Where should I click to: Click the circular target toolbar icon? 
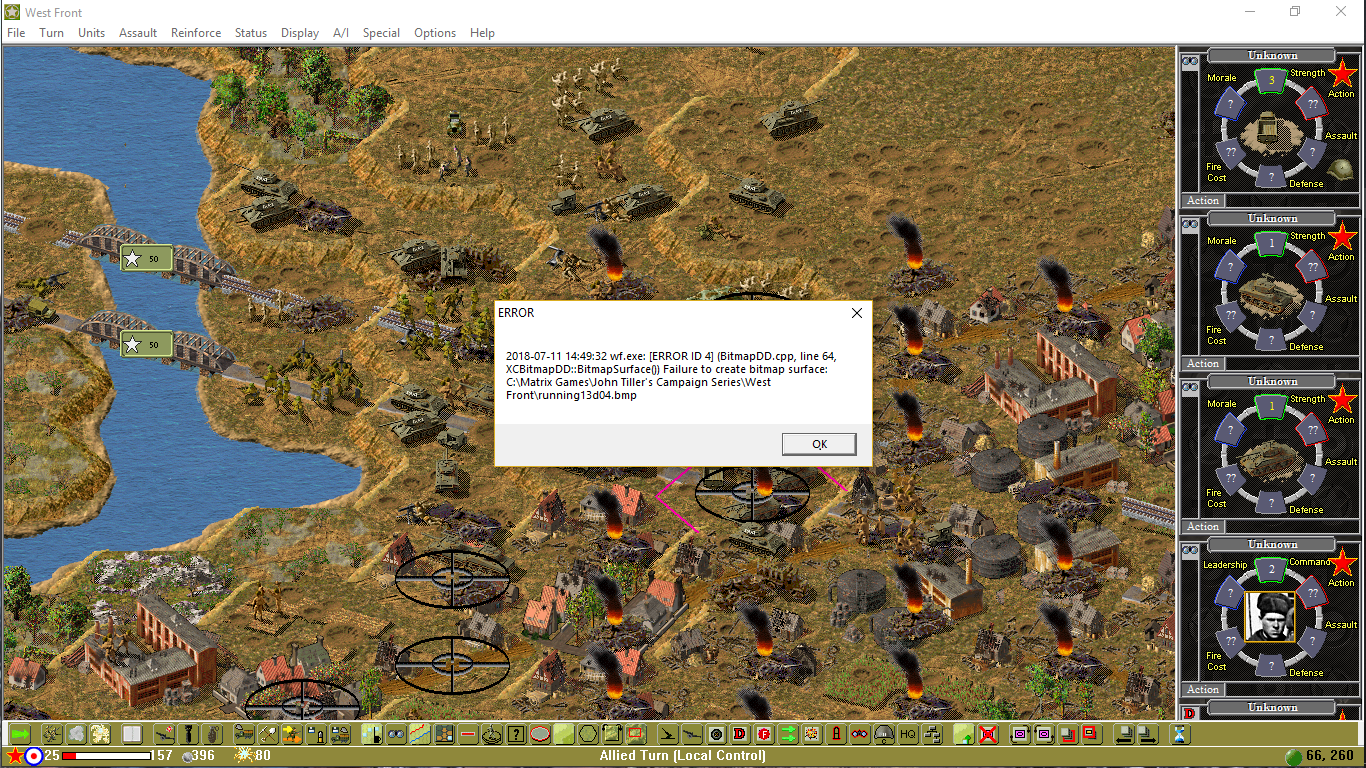tap(716, 734)
